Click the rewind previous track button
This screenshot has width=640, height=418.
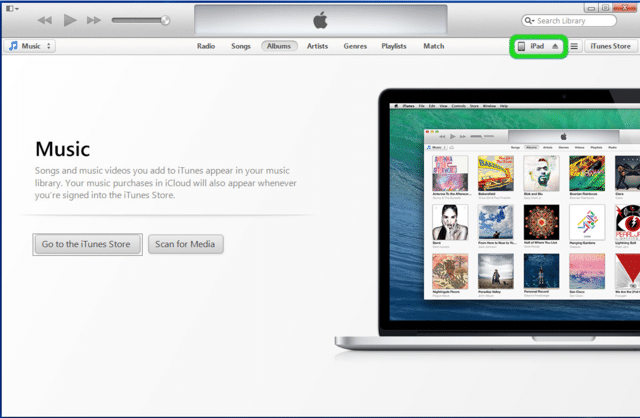click(x=45, y=20)
